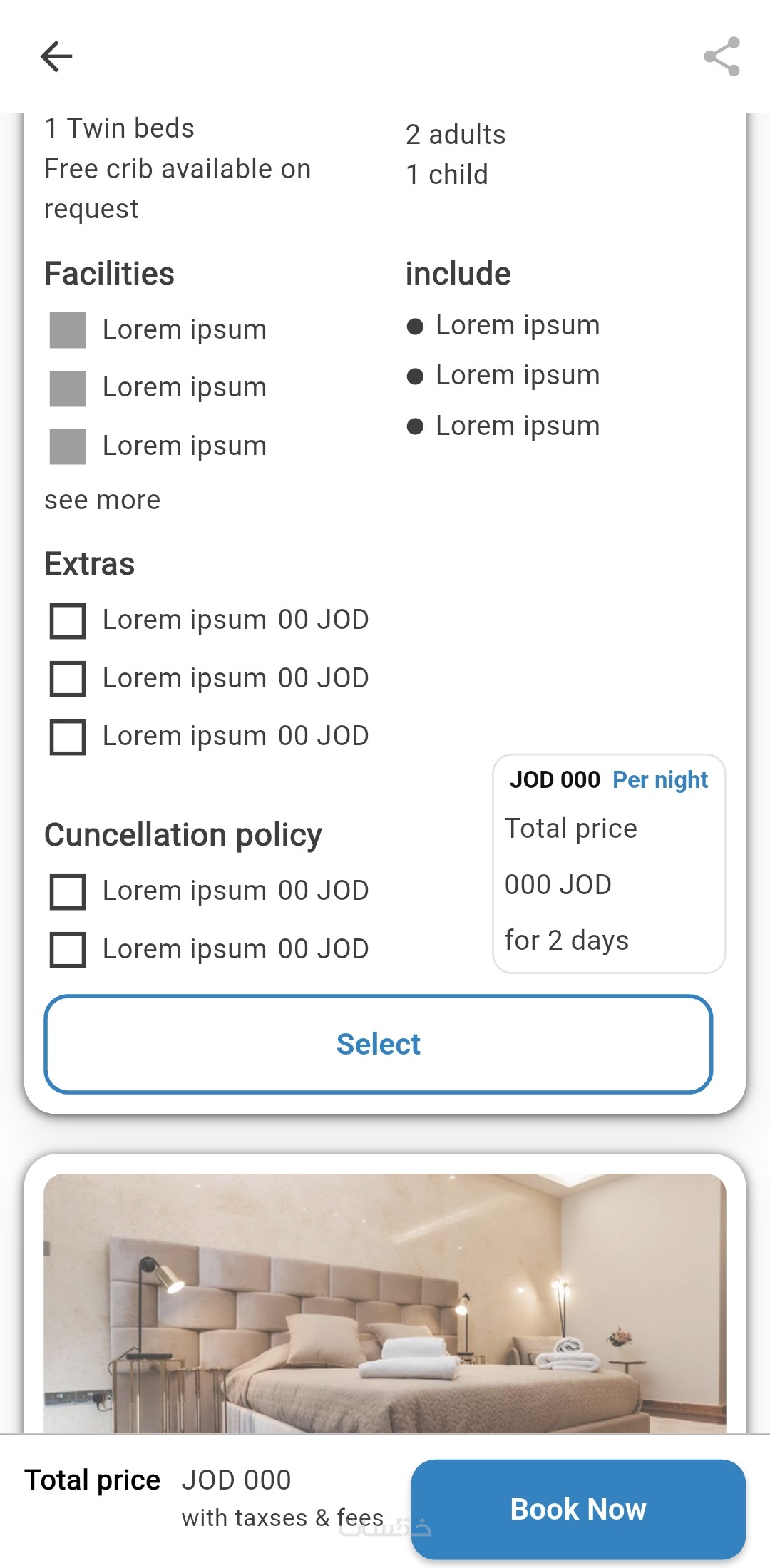Click the third bullet under include
Image resolution: width=770 pixels, height=1568 pixels.
[x=415, y=426]
